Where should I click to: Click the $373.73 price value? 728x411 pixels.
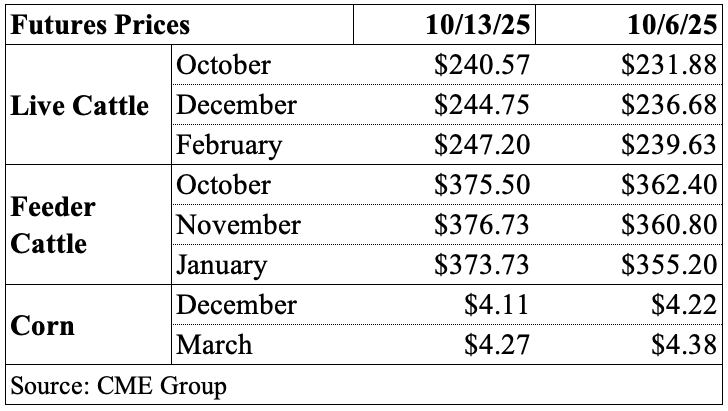pos(482,265)
